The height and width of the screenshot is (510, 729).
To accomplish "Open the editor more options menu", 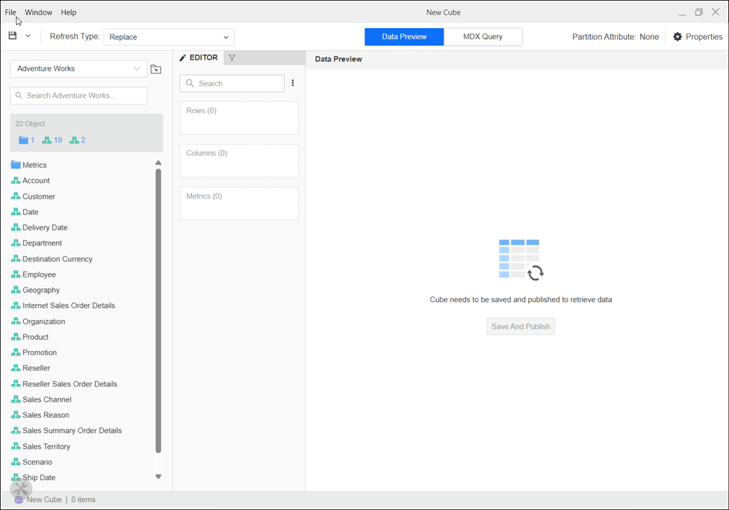I will pyautogui.click(x=293, y=84).
